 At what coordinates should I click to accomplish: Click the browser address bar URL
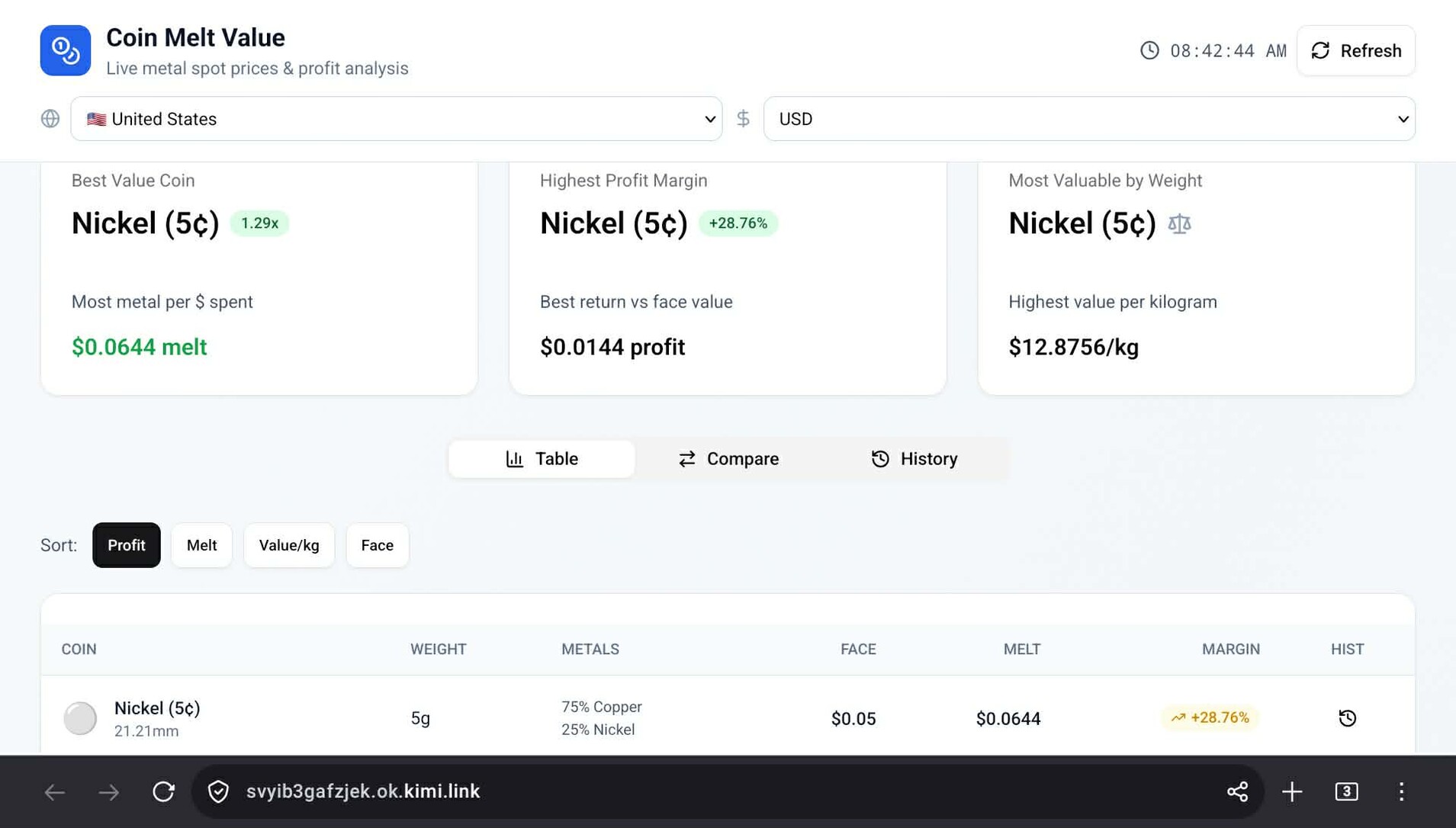[363, 791]
